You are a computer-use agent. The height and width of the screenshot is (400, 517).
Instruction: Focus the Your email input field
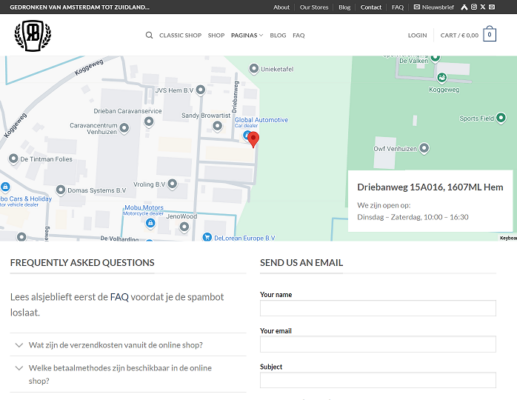[x=378, y=344]
